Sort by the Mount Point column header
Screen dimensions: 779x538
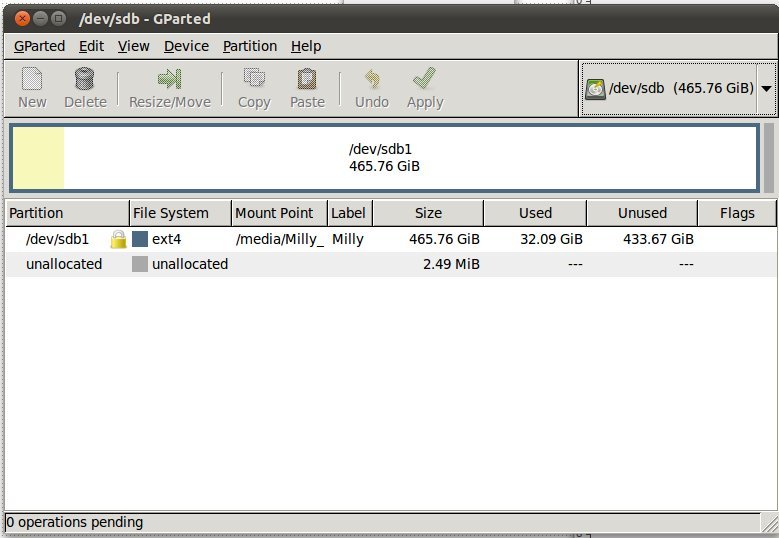(280, 213)
